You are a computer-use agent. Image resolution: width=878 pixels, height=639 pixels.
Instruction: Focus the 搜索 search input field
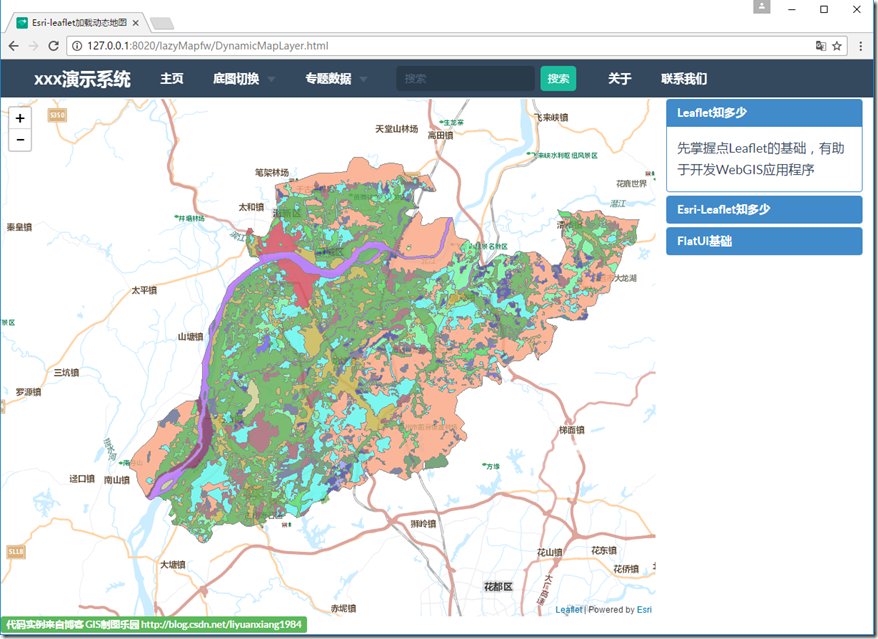[x=465, y=78]
